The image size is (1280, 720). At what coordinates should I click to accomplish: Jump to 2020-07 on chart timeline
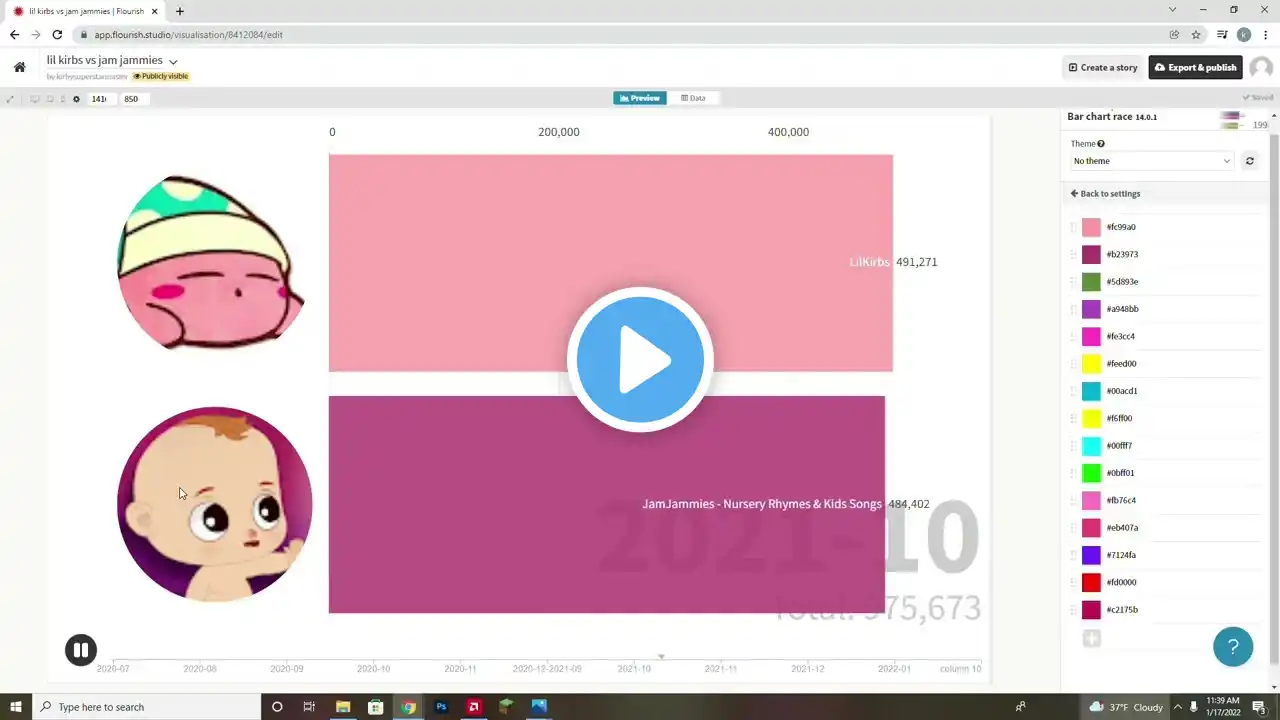click(113, 668)
